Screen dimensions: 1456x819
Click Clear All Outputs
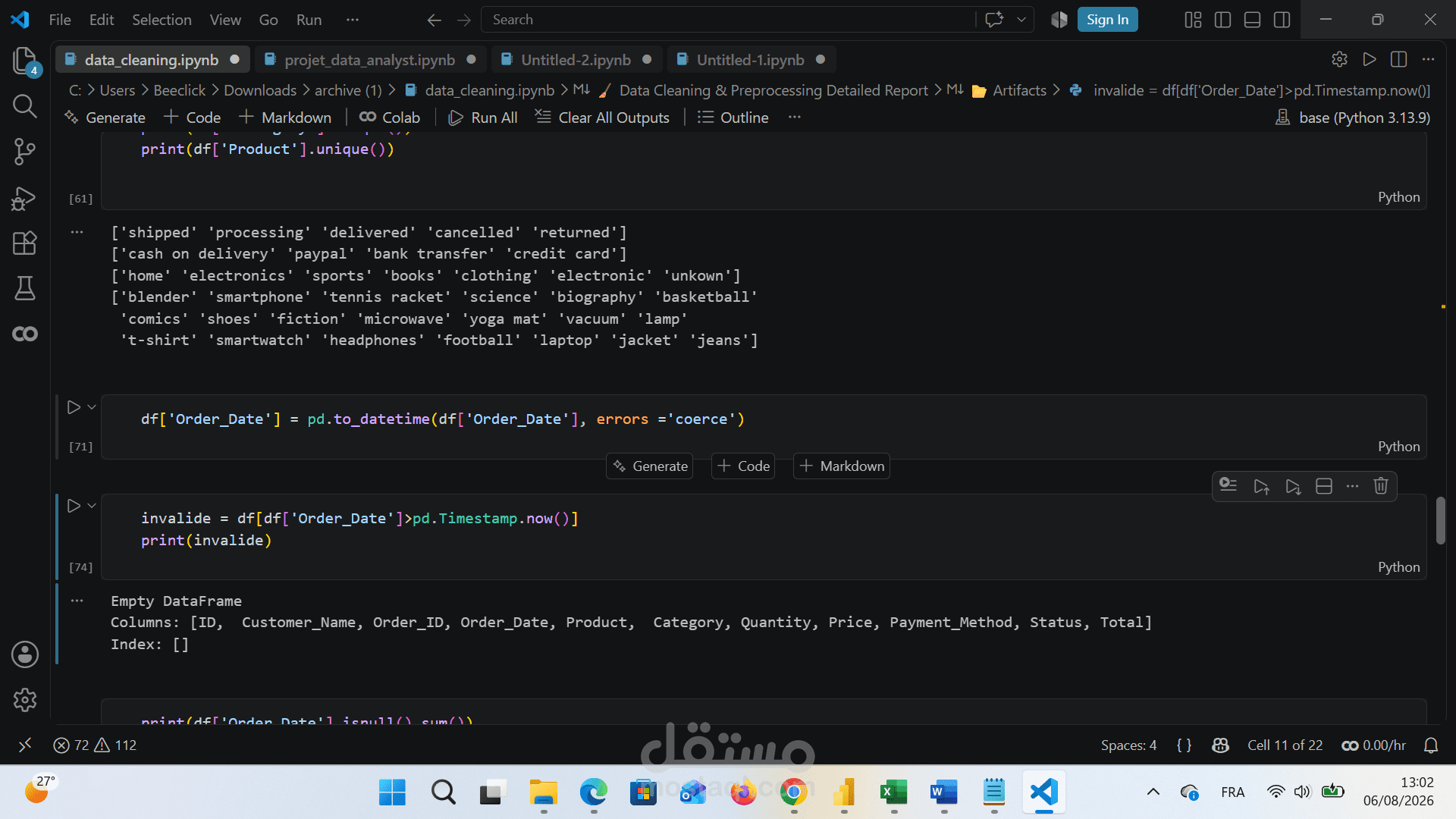tap(602, 118)
